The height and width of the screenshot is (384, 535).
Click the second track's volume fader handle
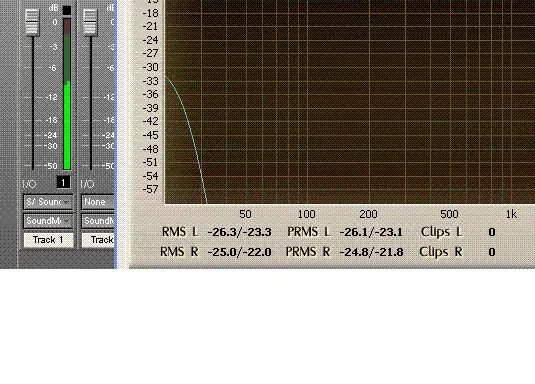pyautogui.click(x=90, y=22)
